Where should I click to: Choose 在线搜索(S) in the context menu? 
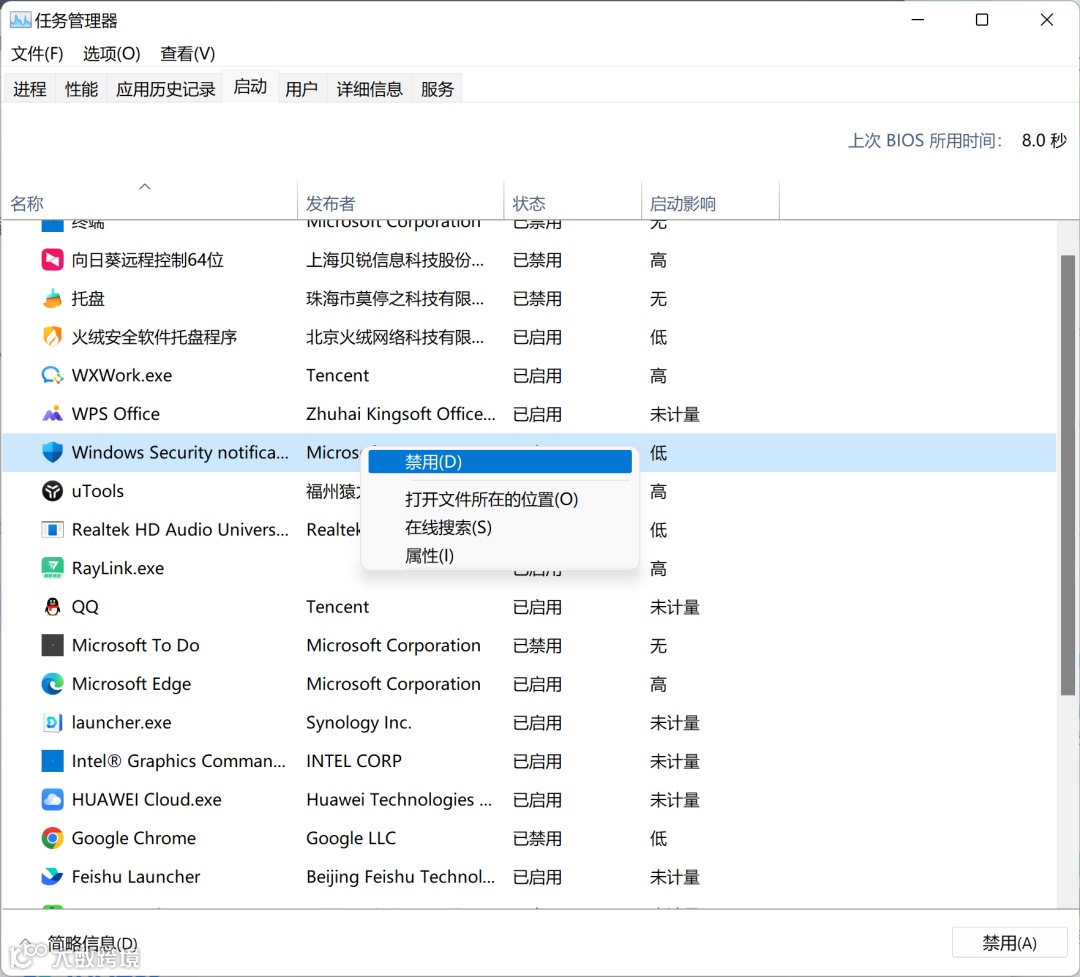pos(448,528)
